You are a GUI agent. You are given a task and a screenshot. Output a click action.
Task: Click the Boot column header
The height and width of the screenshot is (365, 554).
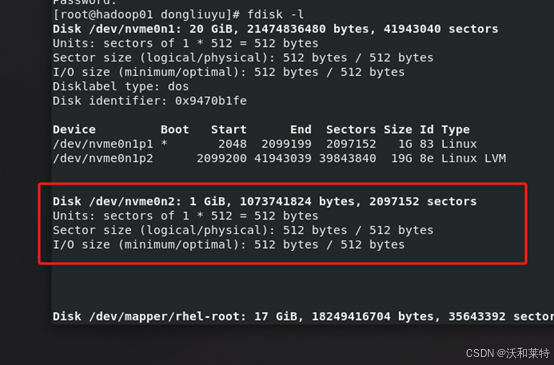(x=175, y=130)
